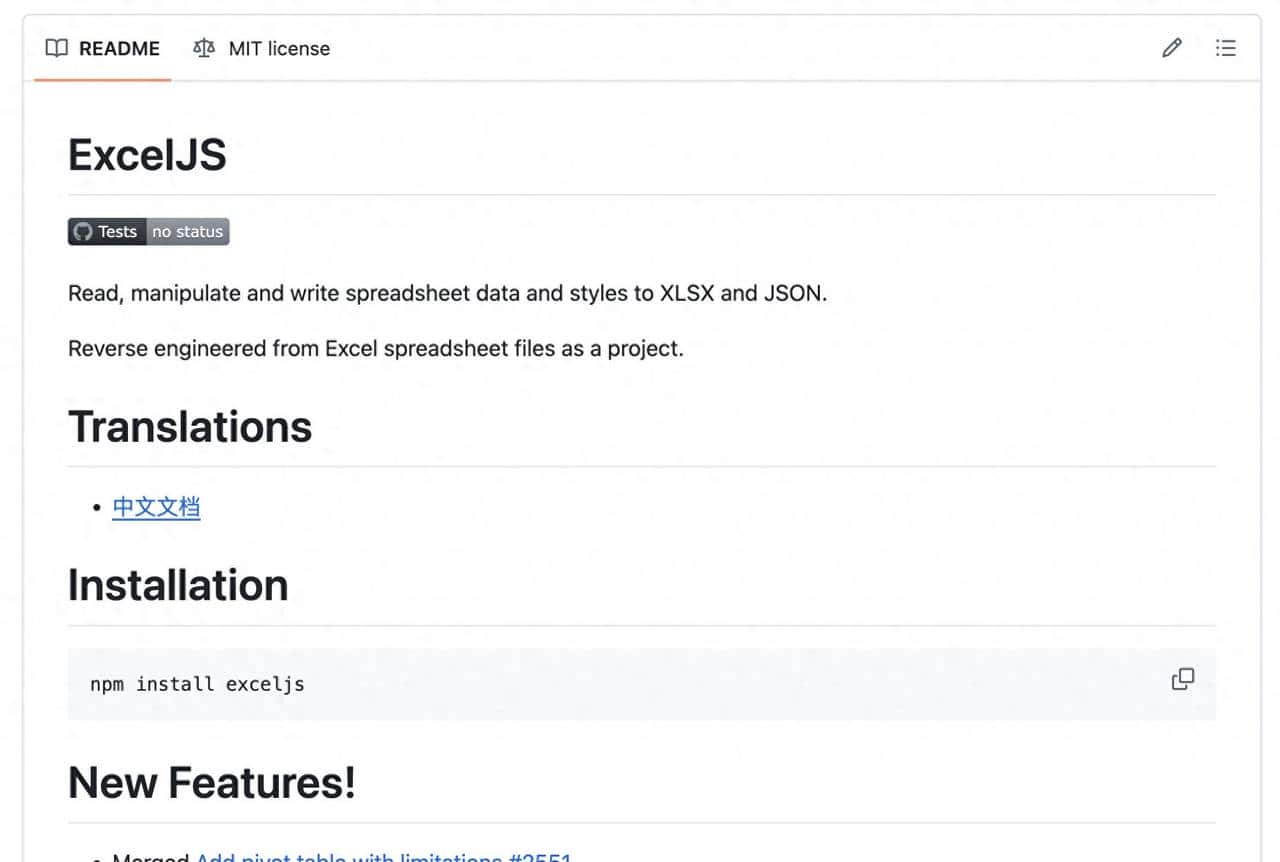This screenshot has height=862, width=1280.
Task: Click the "npm install exceljs" code text
Action: (197, 684)
